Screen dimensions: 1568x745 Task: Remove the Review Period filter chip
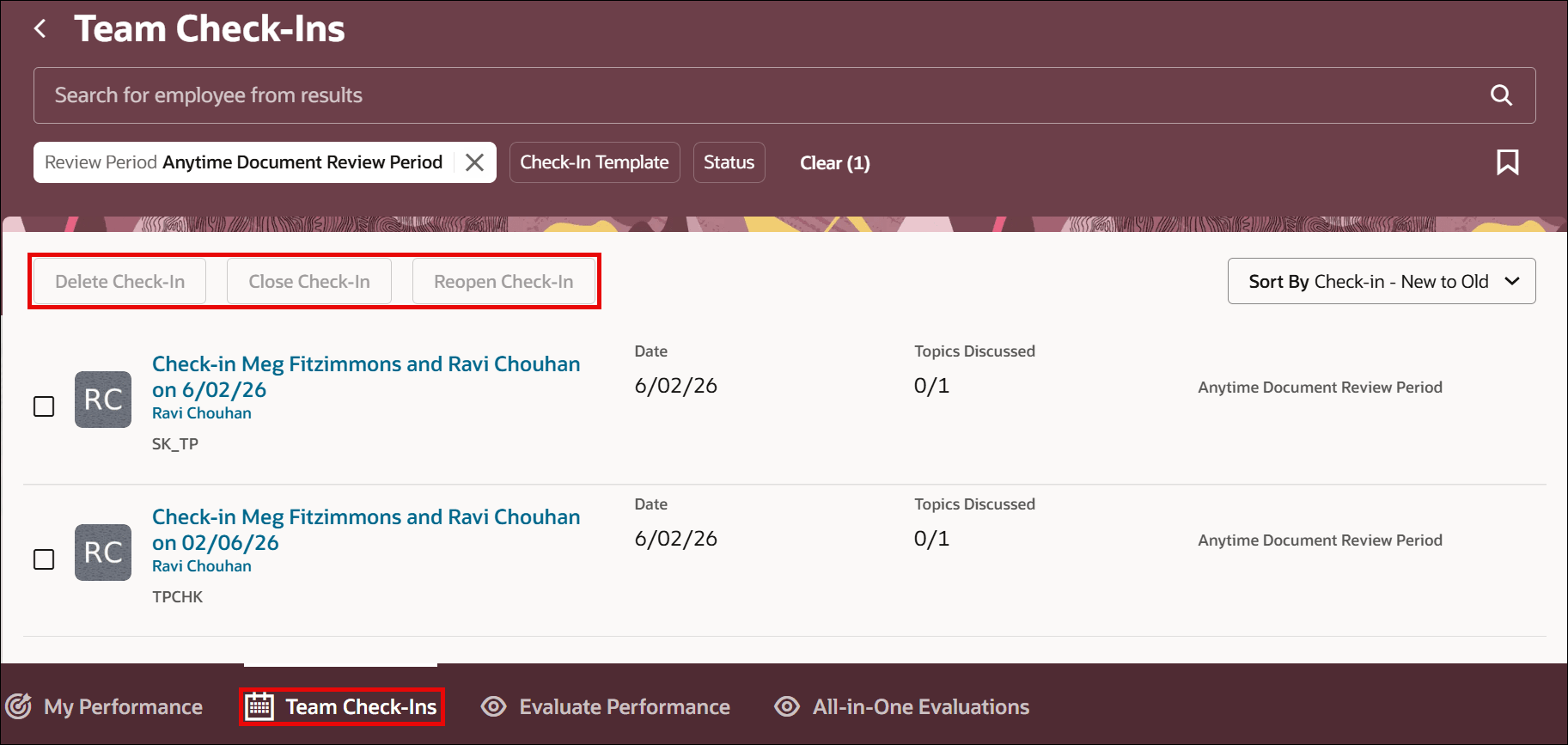(x=474, y=162)
